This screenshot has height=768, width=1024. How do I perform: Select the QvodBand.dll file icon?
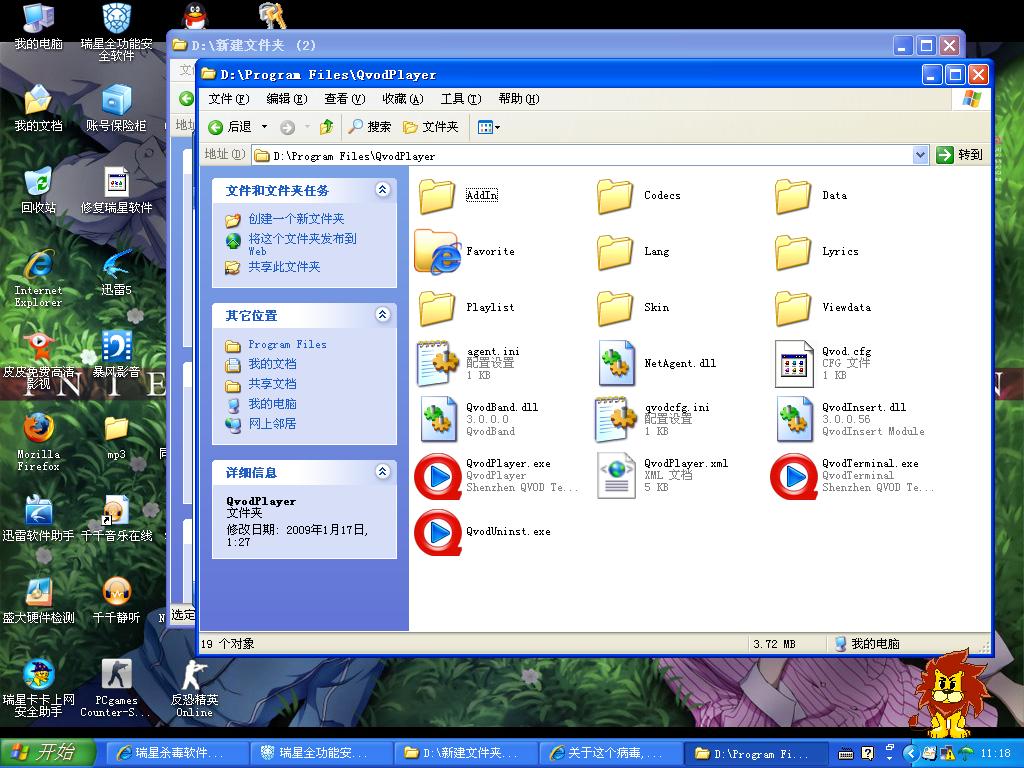(438, 419)
